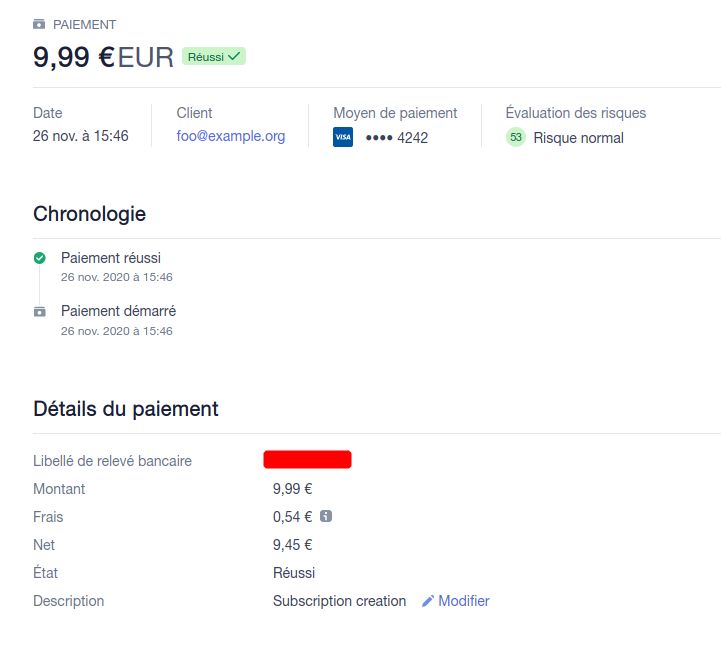Click the 9,45 € net value

pos(292,545)
